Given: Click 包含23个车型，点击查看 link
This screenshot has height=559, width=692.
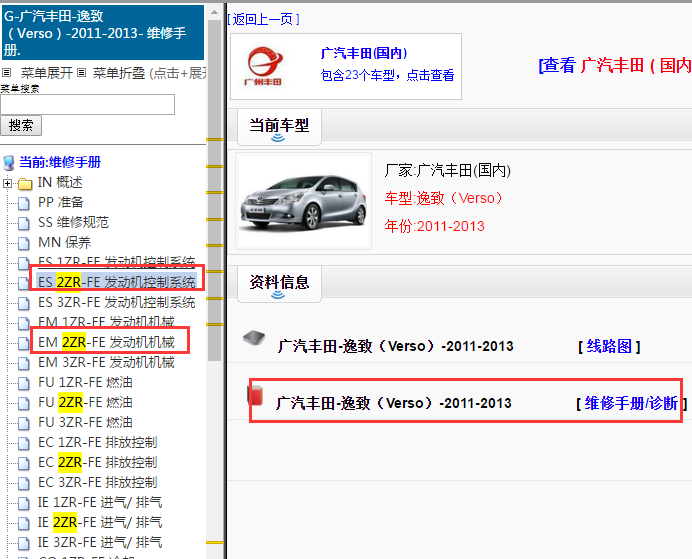Looking at the screenshot, I should pos(387,75).
